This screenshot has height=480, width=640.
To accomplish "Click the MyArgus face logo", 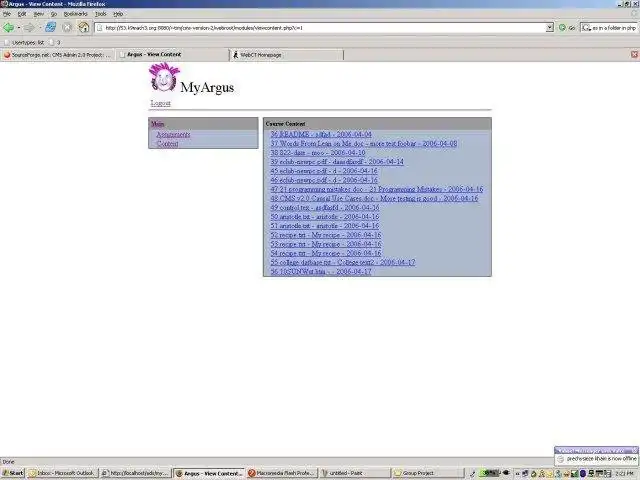I will pyautogui.click(x=164, y=77).
